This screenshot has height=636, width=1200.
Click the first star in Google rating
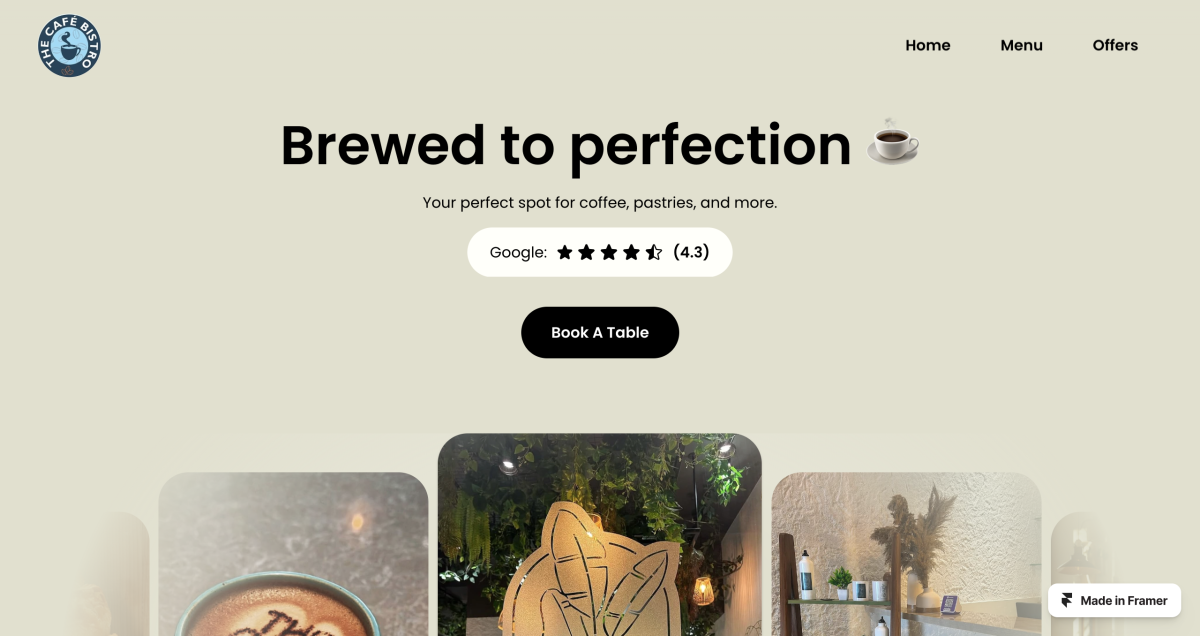565,252
